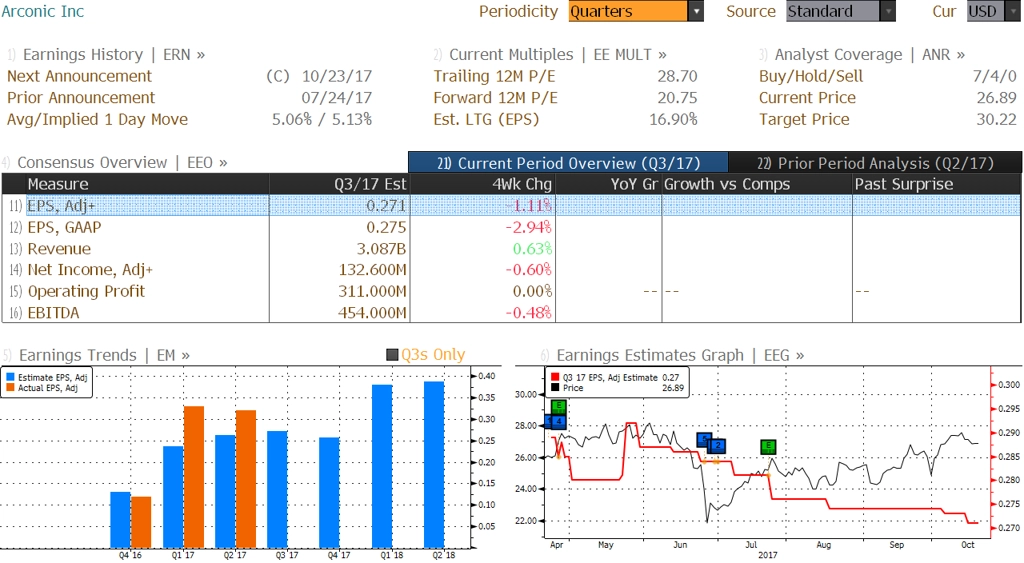The image size is (1024, 563).
Task: Click the black Price legend swatch
Action: tap(555, 388)
